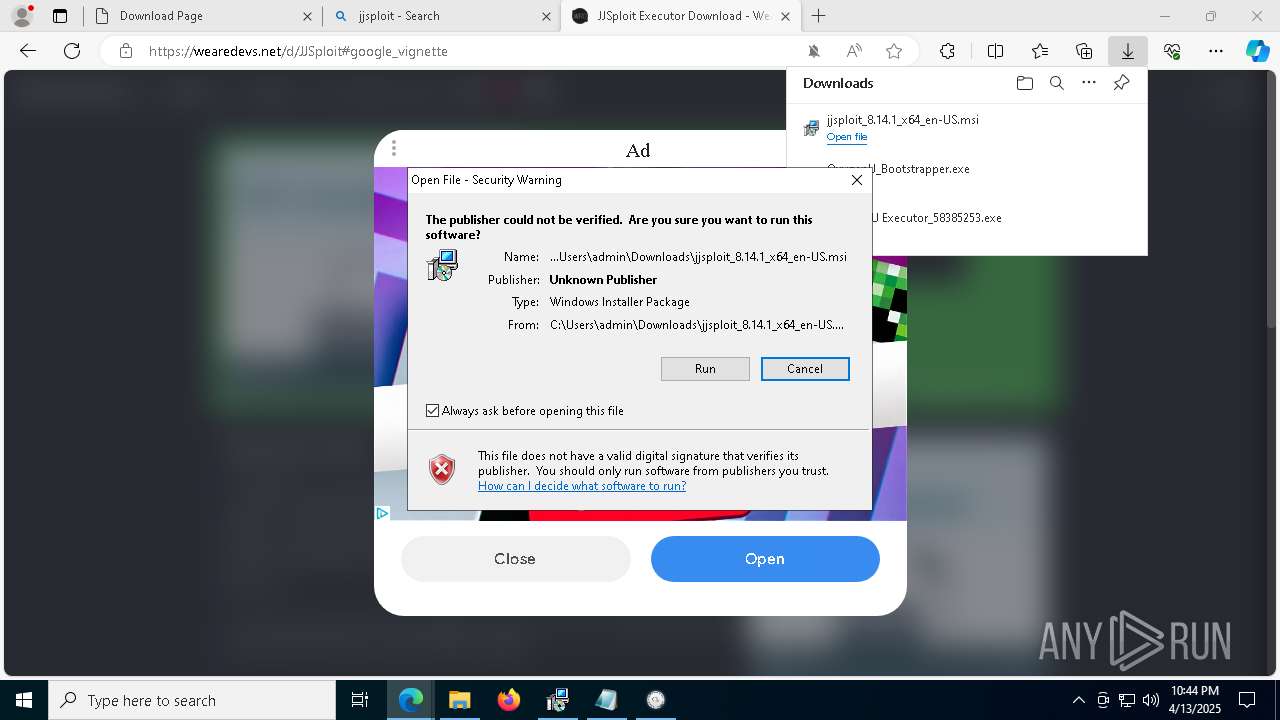The image size is (1280, 720).
Task: Open Browser essentials heart icon
Action: pos(1172,51)
